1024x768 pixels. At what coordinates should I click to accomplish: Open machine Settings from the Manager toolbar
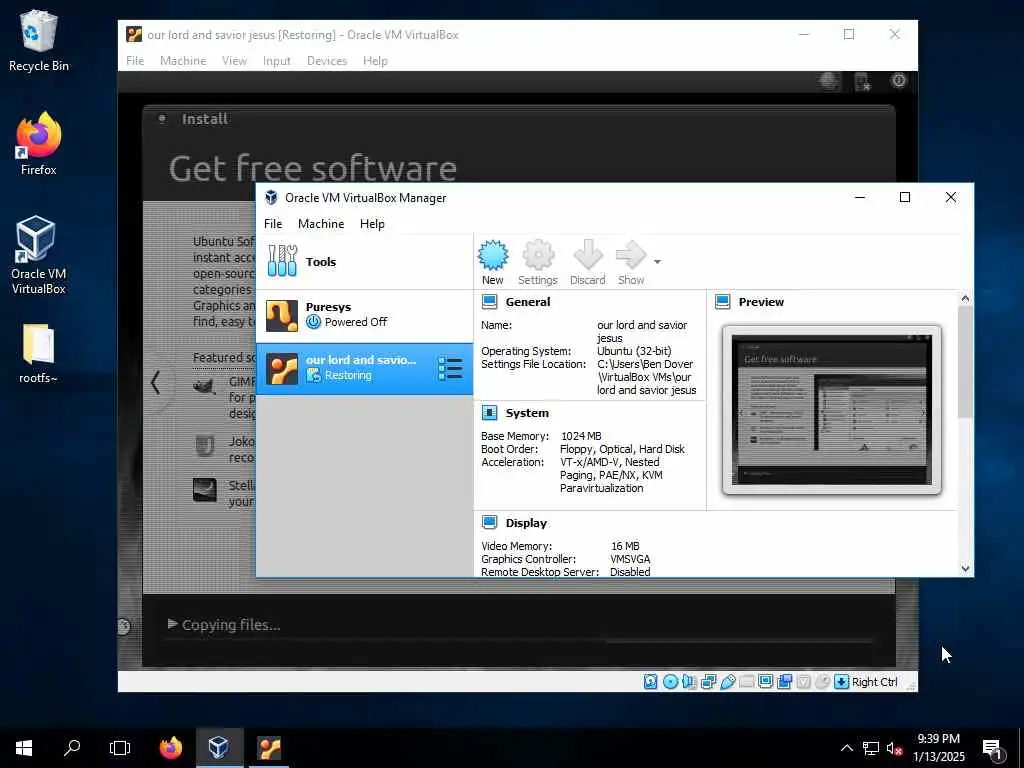[x=537, y=263]
